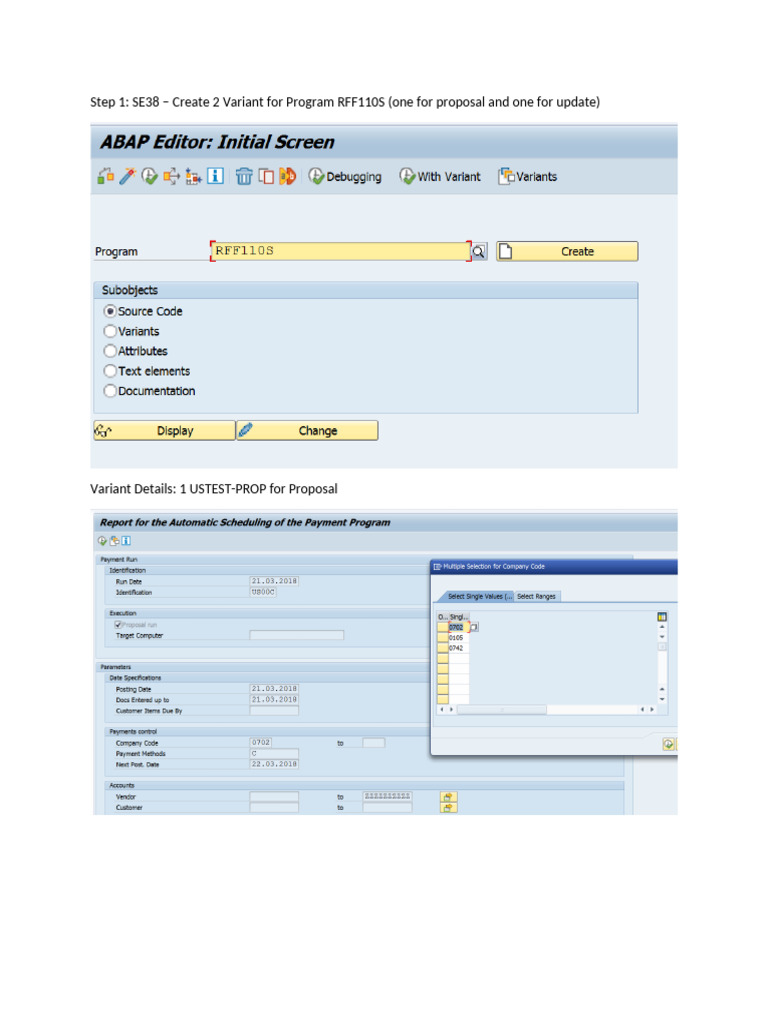Screen dimensions: 768x1024
Task: Select the Variants subobject radio button
Action: (110, 331)
